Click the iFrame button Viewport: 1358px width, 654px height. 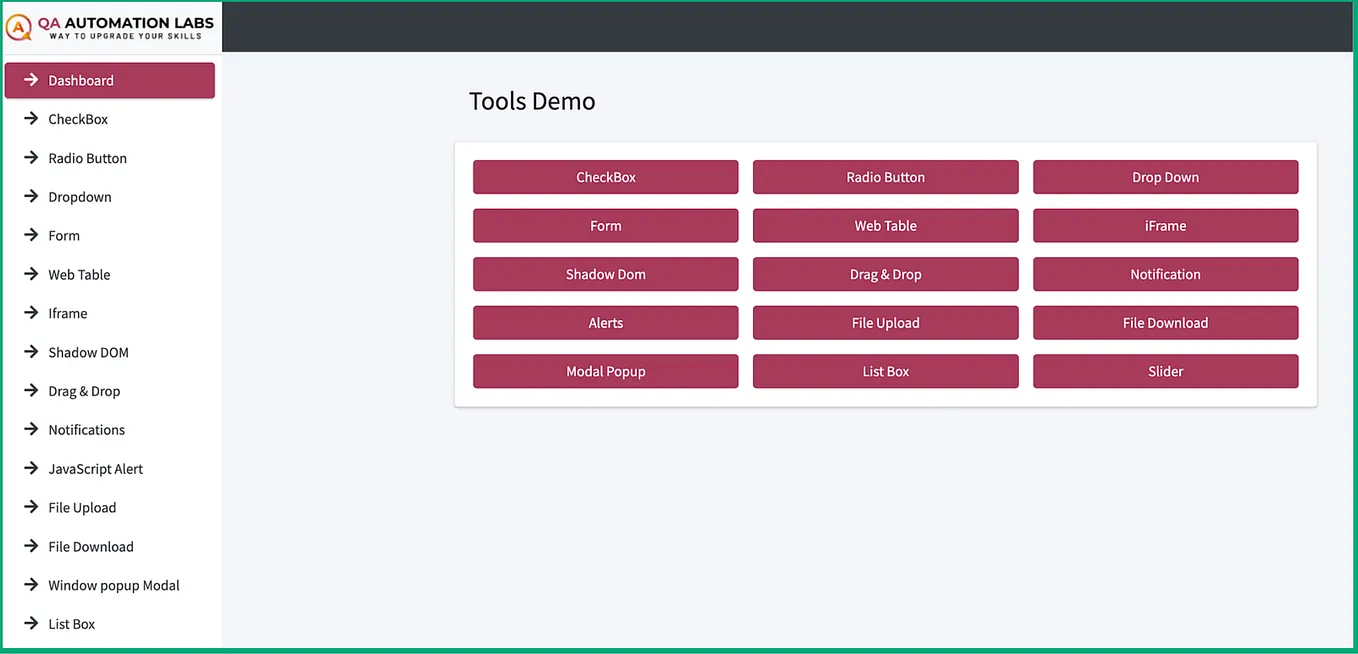point(1165,225)
